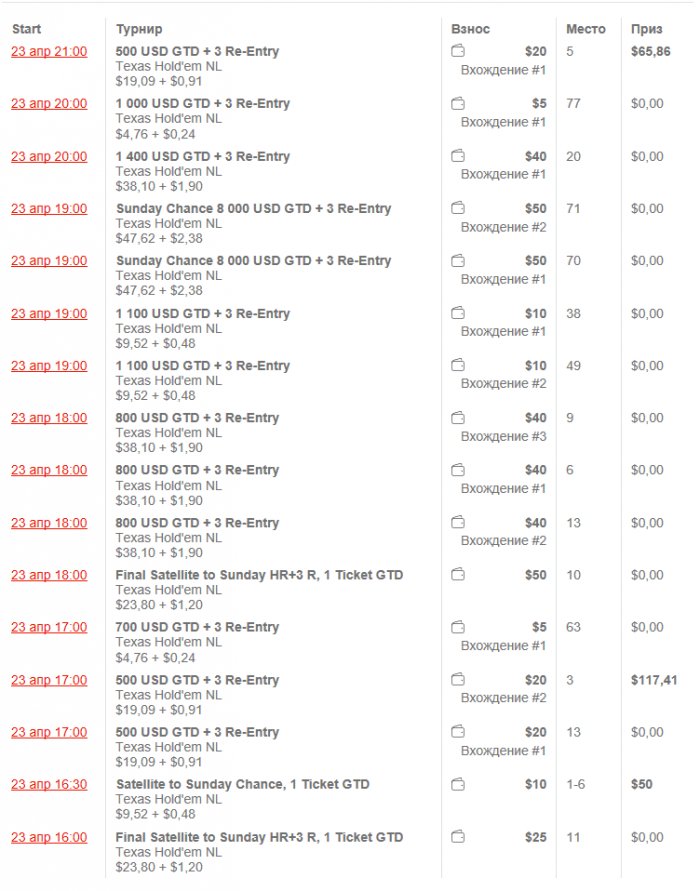Click the date link for 1 400 USD GTD
This screenshot has width=700, height=891.
tap(49, 156)
